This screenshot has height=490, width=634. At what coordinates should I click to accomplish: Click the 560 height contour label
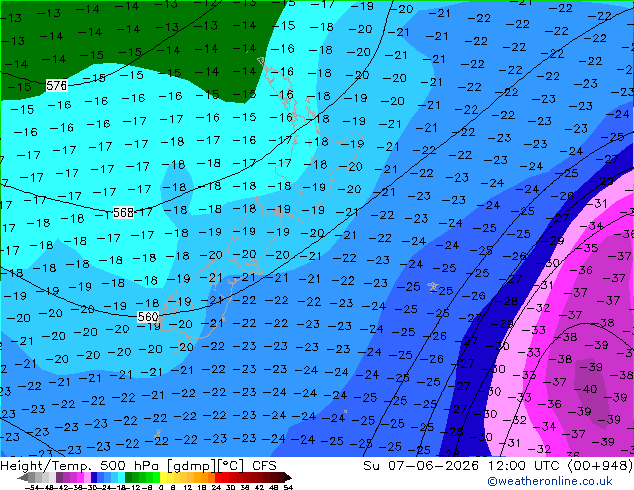click(x=148, y=317)
